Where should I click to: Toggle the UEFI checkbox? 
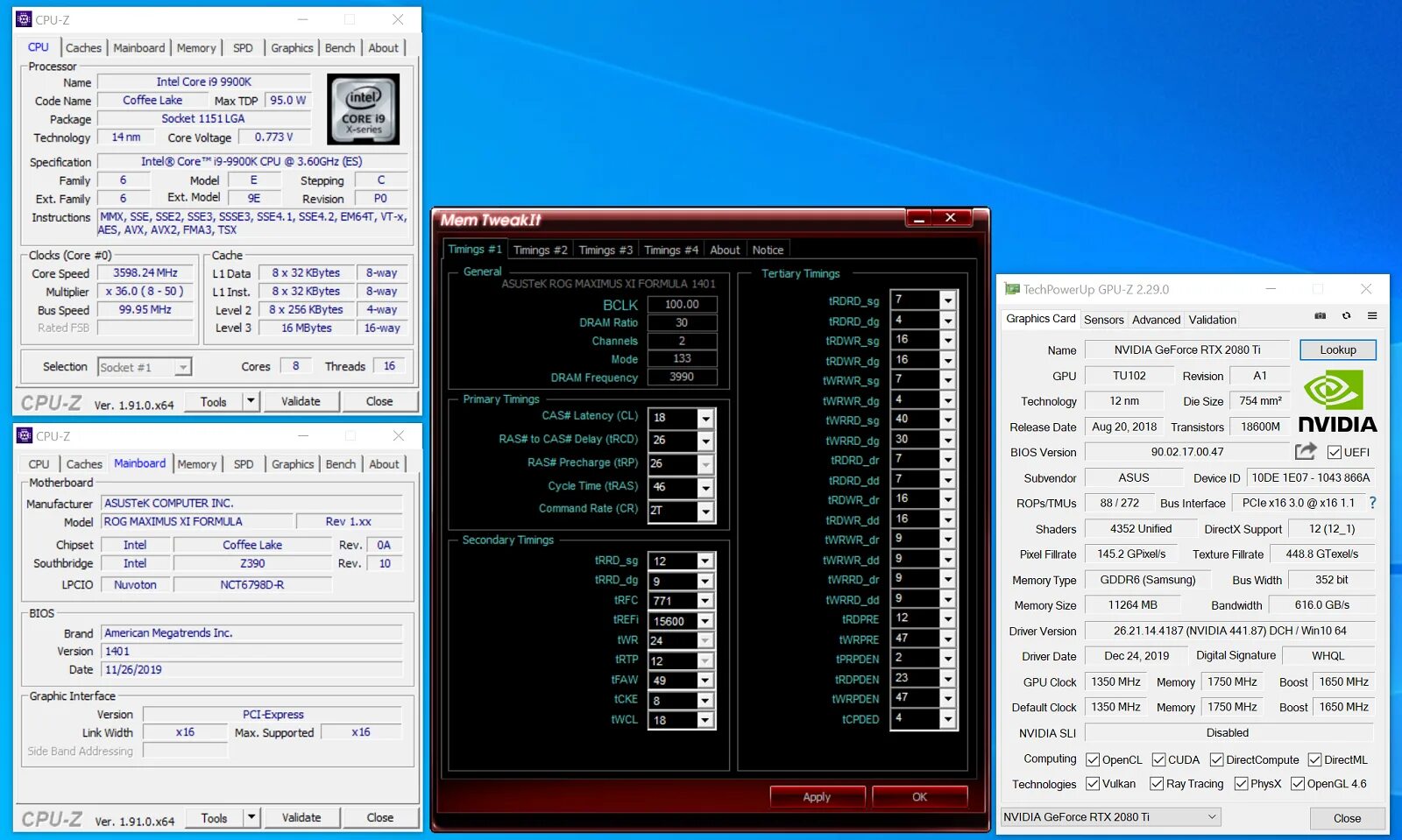(x=1335, y=452)
